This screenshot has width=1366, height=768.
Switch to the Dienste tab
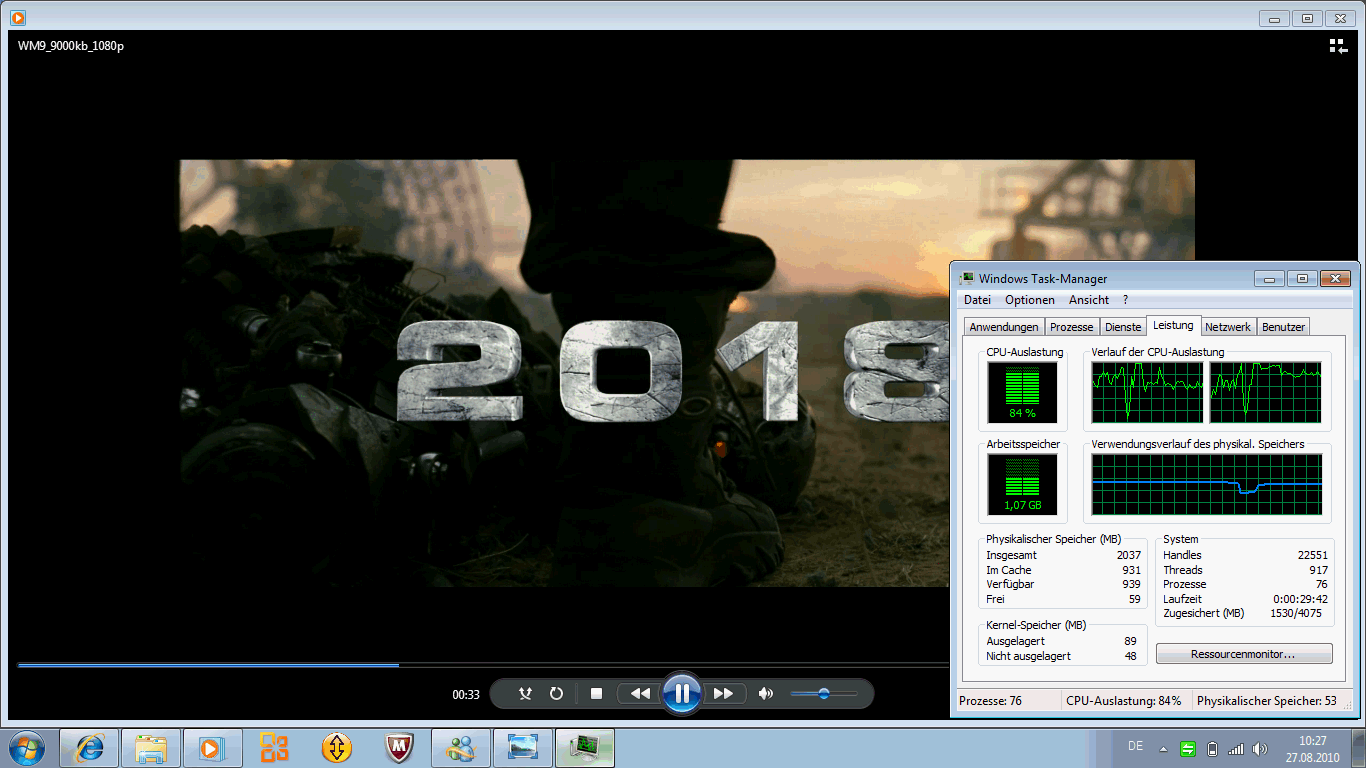click(1123, 327)
